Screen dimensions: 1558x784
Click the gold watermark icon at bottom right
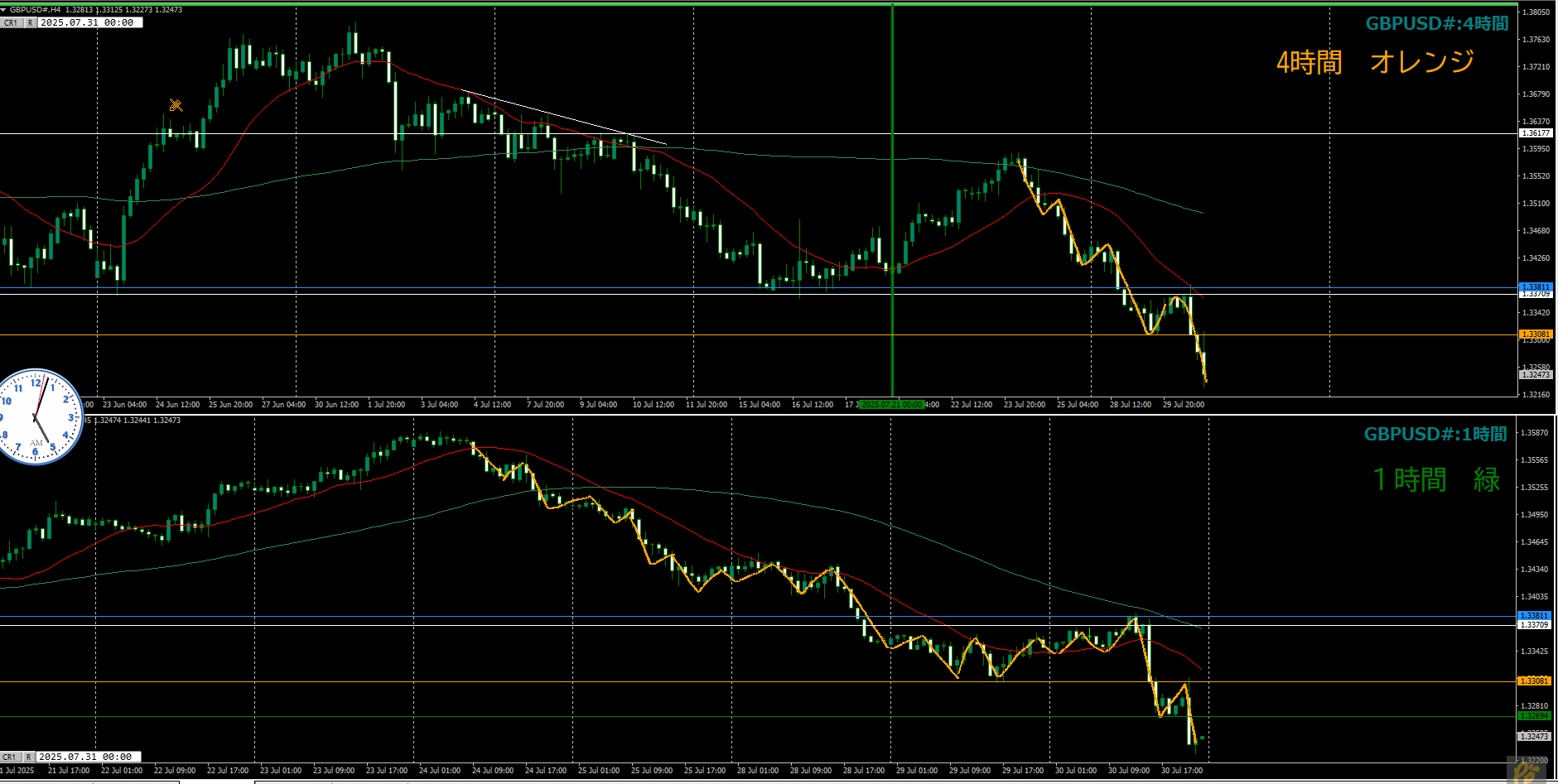1525,772
